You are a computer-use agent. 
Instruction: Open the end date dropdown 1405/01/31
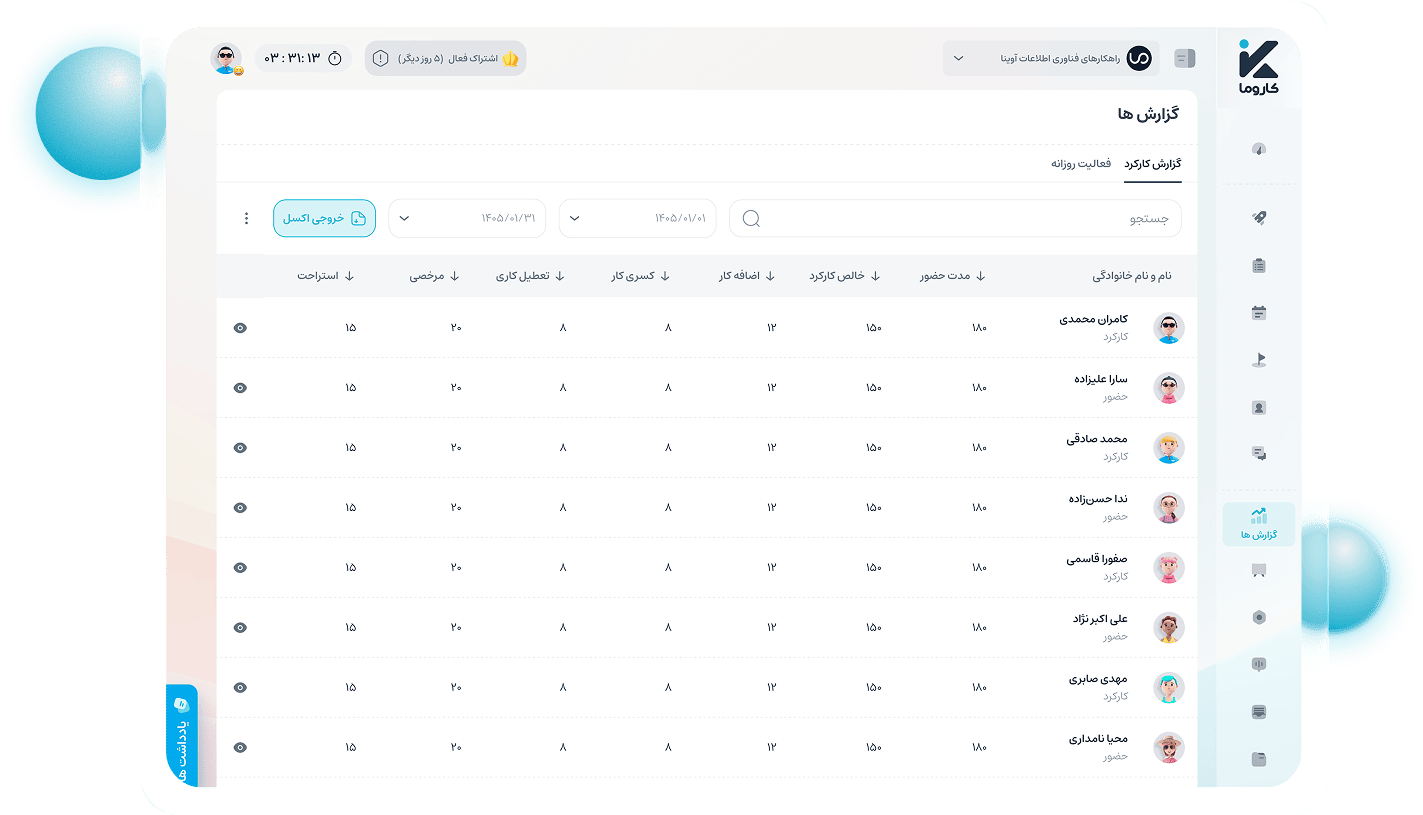[x=467, y=218]
